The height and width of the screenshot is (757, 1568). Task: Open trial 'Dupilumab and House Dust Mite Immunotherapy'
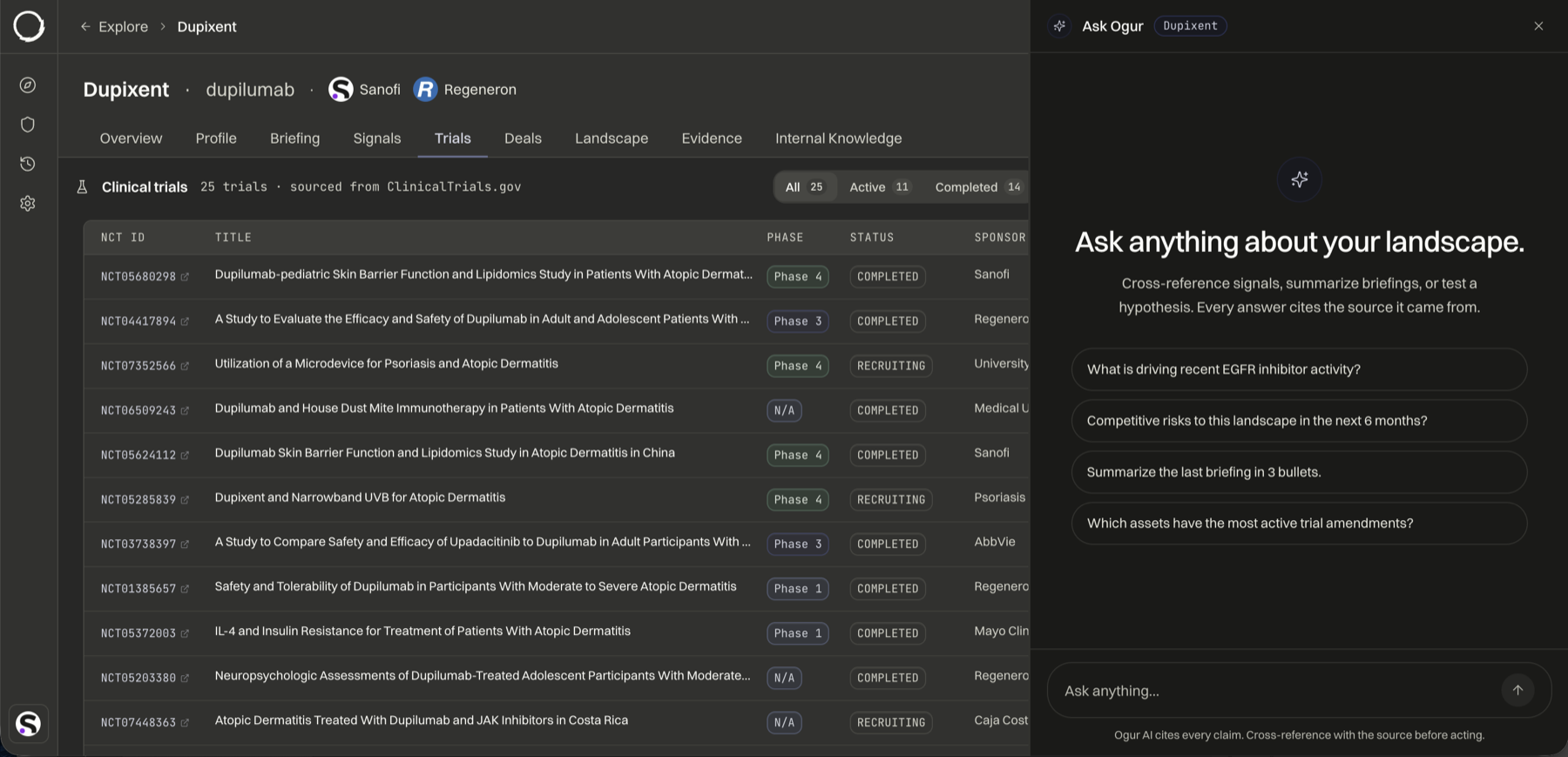(444, 408)
